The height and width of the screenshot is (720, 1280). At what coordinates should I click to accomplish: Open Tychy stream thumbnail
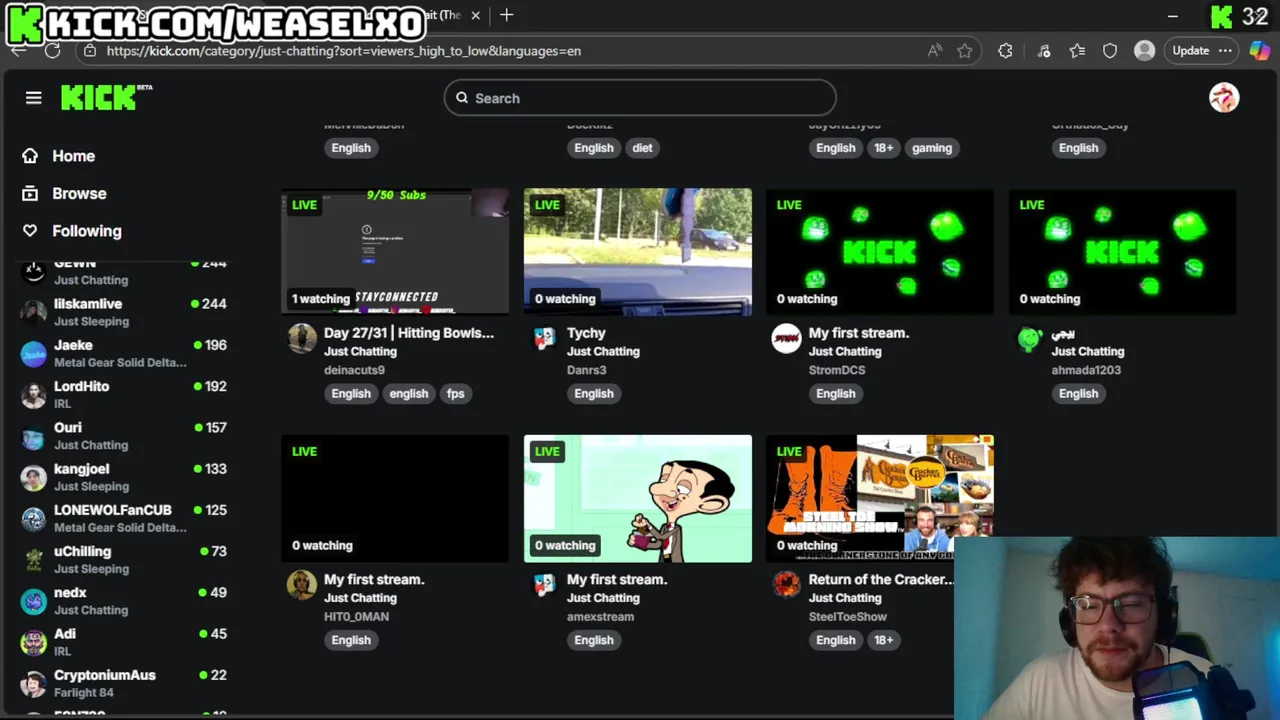pos(638,252)
